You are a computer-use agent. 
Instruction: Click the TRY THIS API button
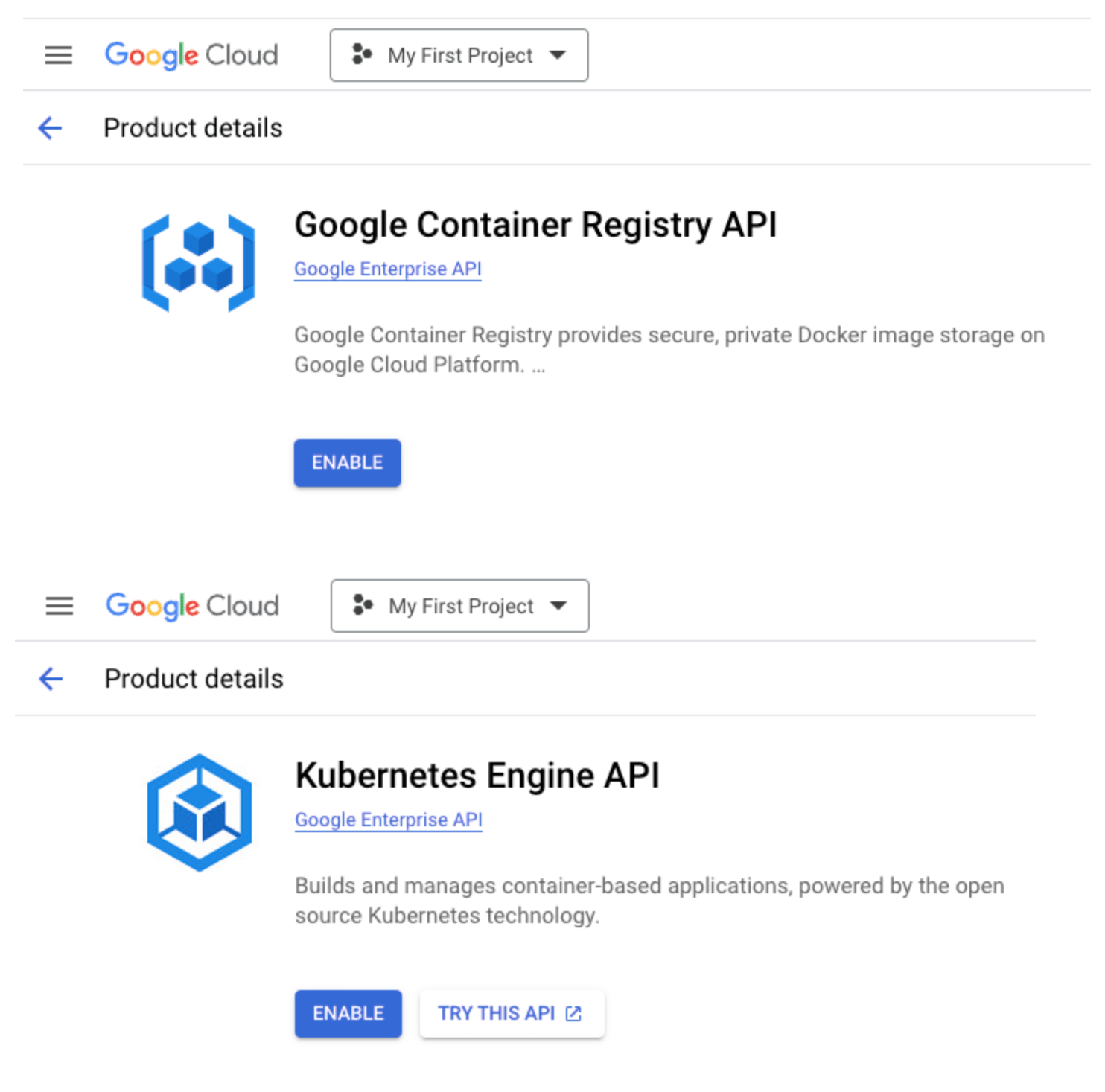coord(512,1014)
